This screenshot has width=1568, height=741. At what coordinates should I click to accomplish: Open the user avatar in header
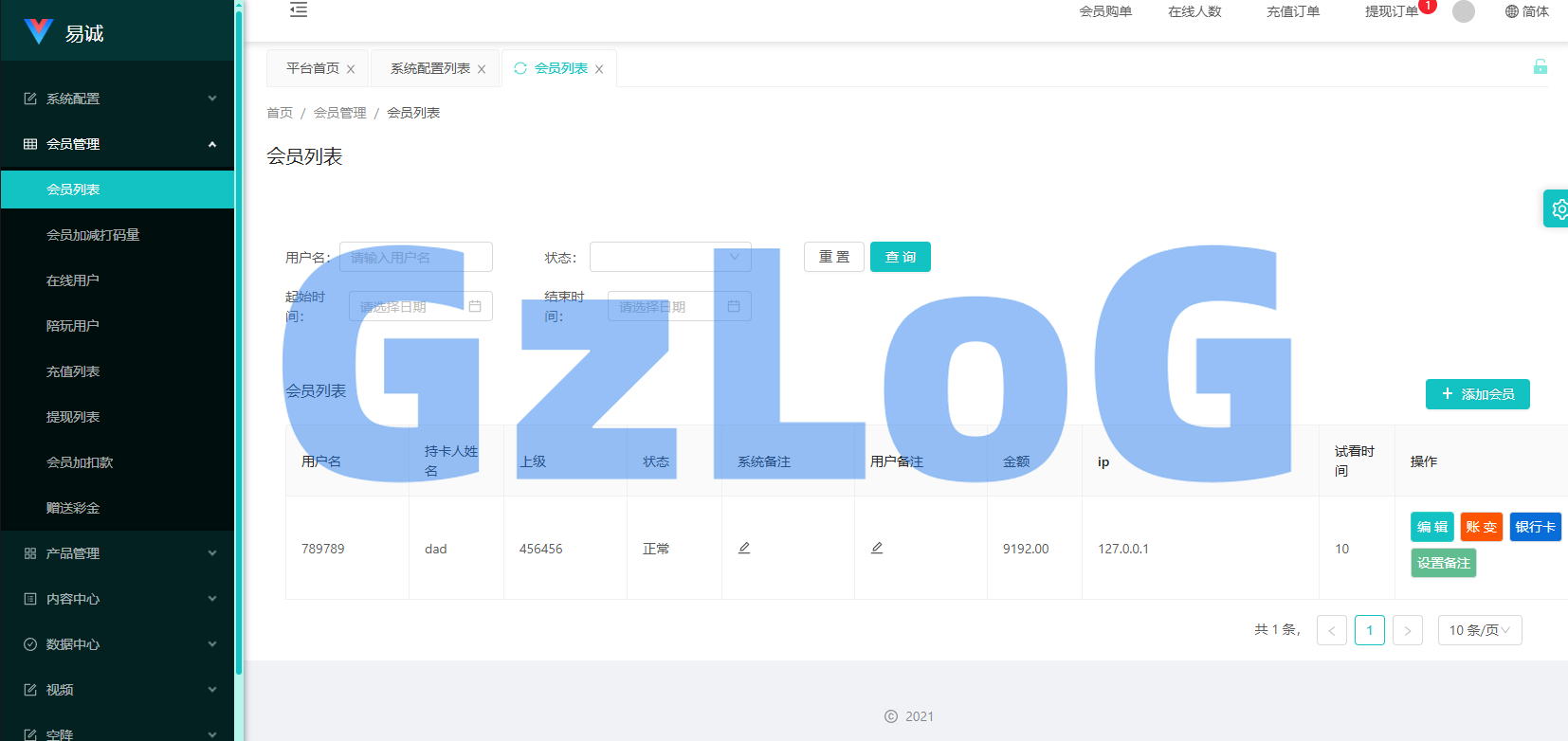click(1464, 11)
